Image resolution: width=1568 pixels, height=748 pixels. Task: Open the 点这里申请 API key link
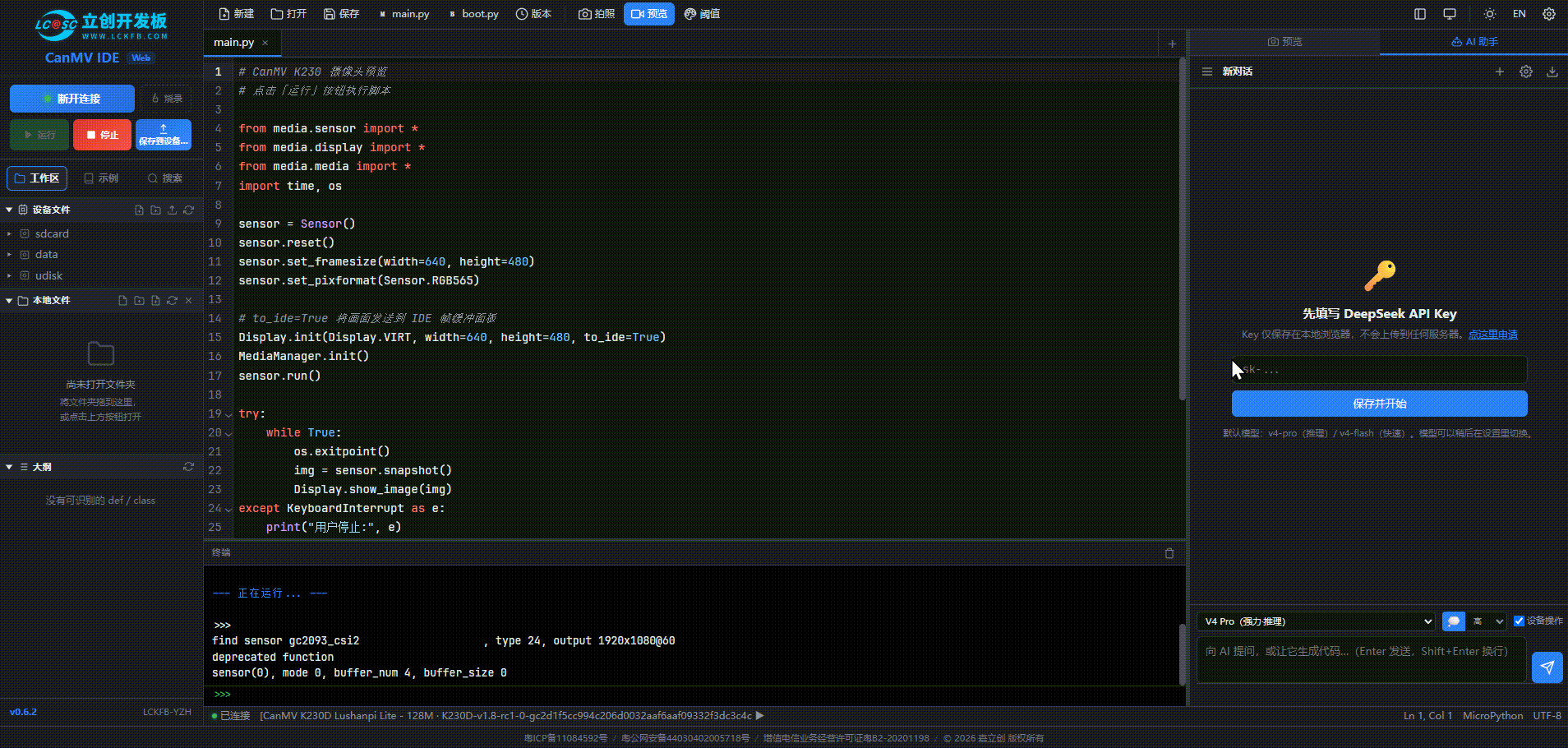pos(1492,335)
